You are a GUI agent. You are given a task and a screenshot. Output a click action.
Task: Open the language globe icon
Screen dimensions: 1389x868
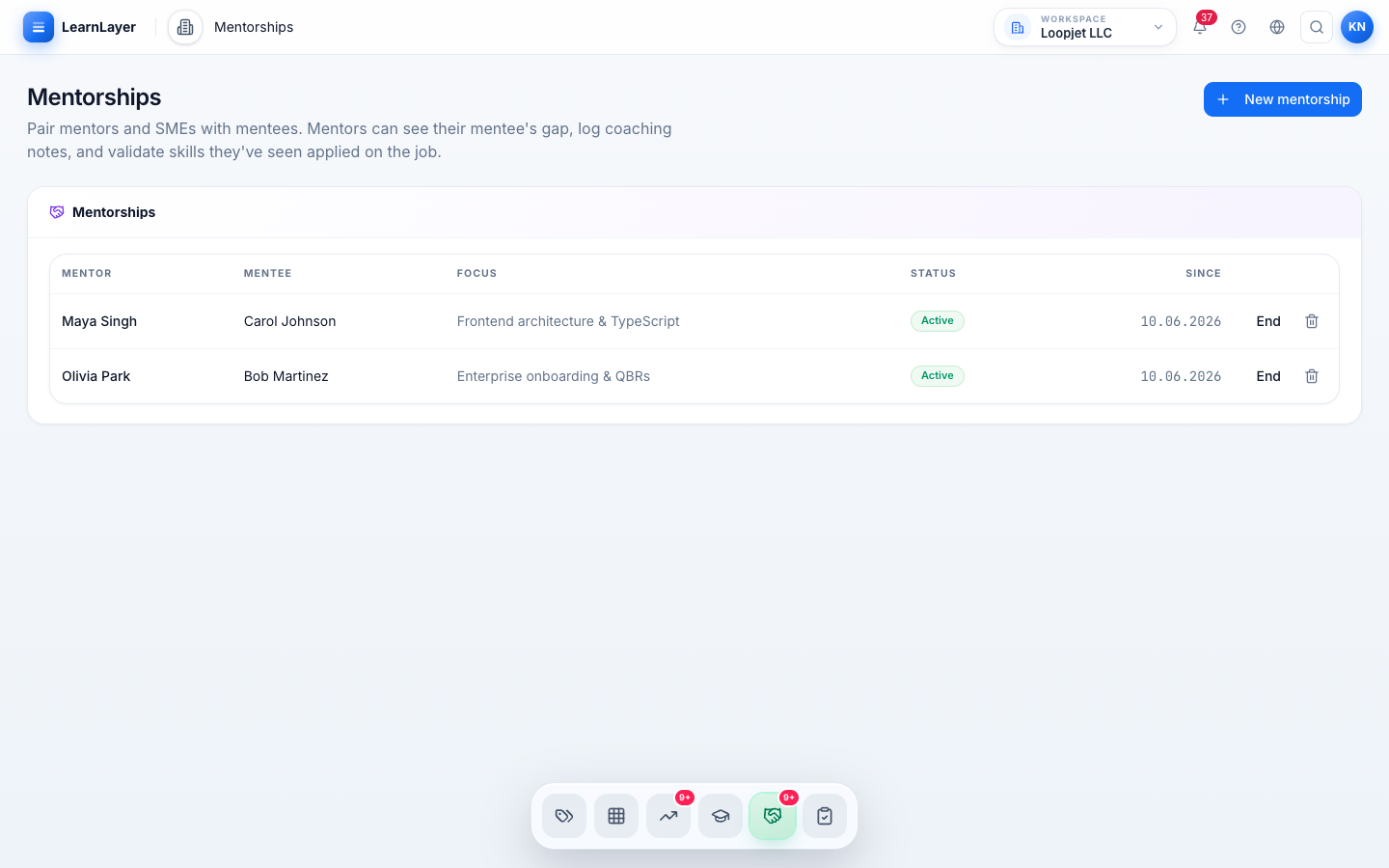click(x=1277, y=27)
